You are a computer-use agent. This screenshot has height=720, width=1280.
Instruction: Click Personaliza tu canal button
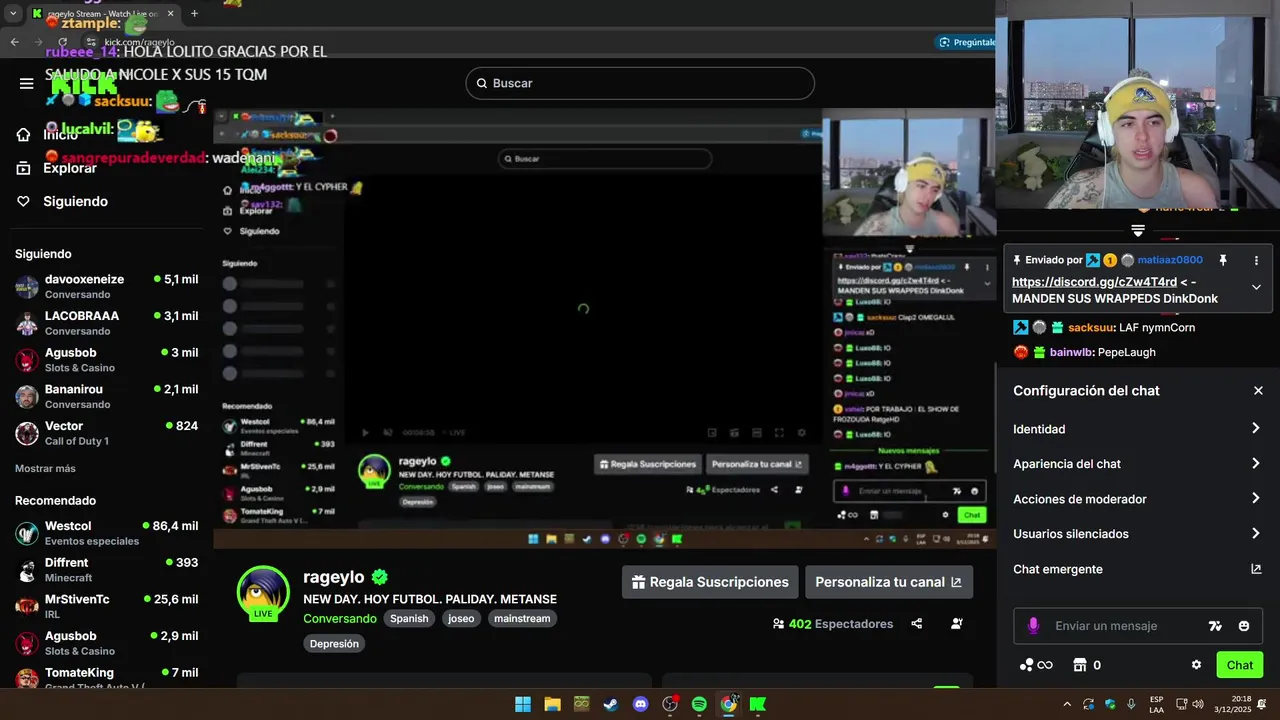pyautogui.click(x=889, y=582)
